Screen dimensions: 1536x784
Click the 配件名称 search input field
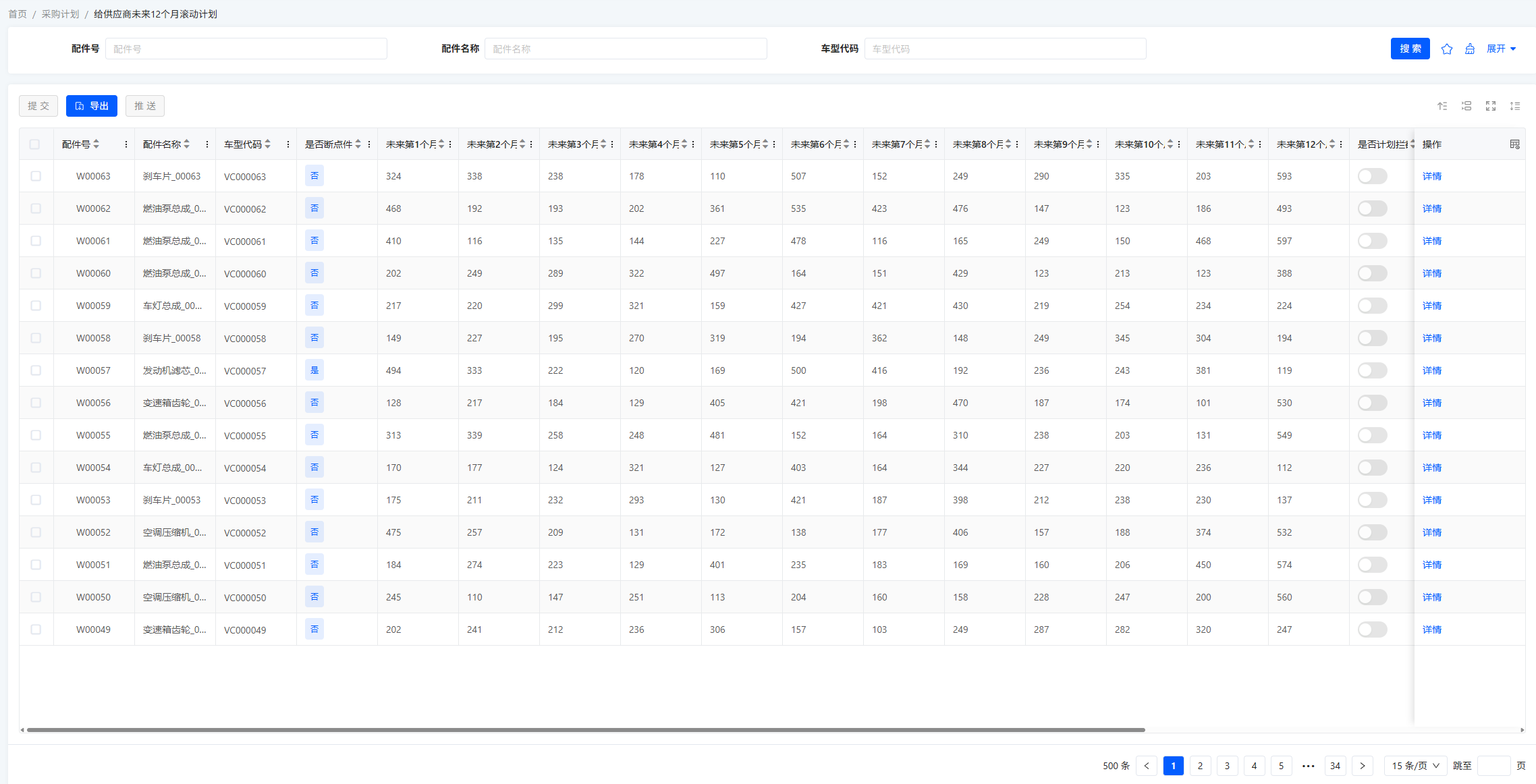tap(625, 49)
